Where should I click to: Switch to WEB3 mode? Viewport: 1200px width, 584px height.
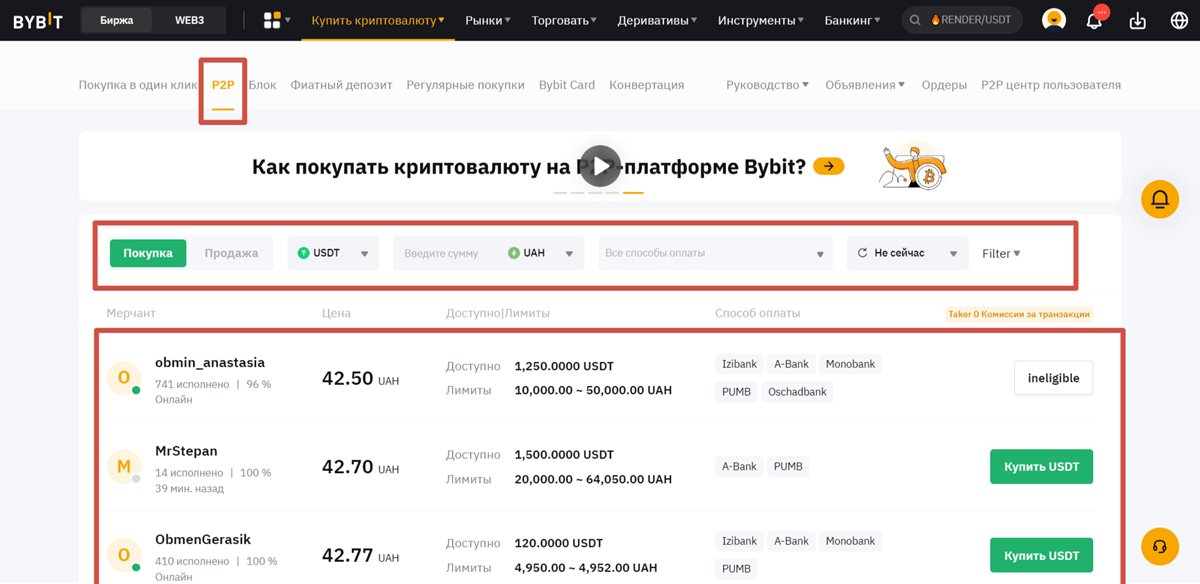[190, 20]
